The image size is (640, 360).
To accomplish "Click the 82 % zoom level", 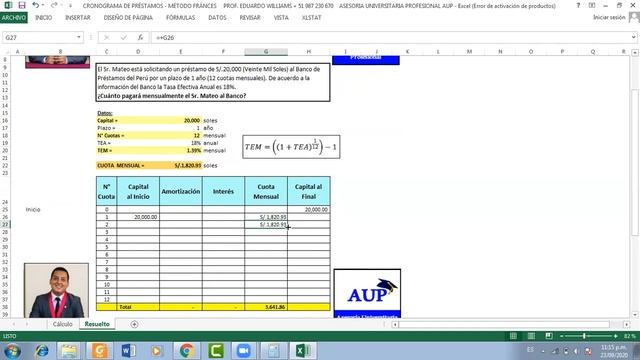I will click(629, 336).
